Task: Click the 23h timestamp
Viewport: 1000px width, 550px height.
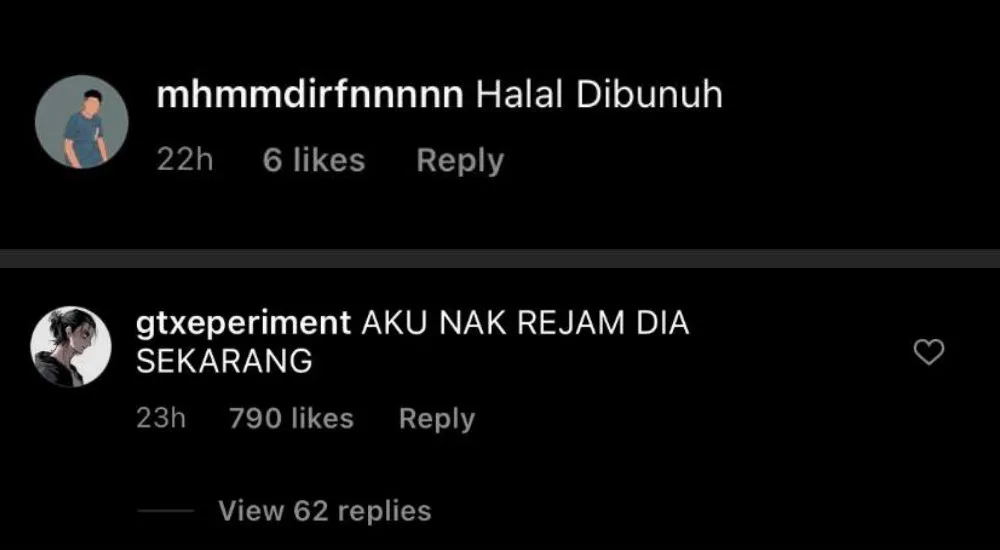Action: pos(161,419)
